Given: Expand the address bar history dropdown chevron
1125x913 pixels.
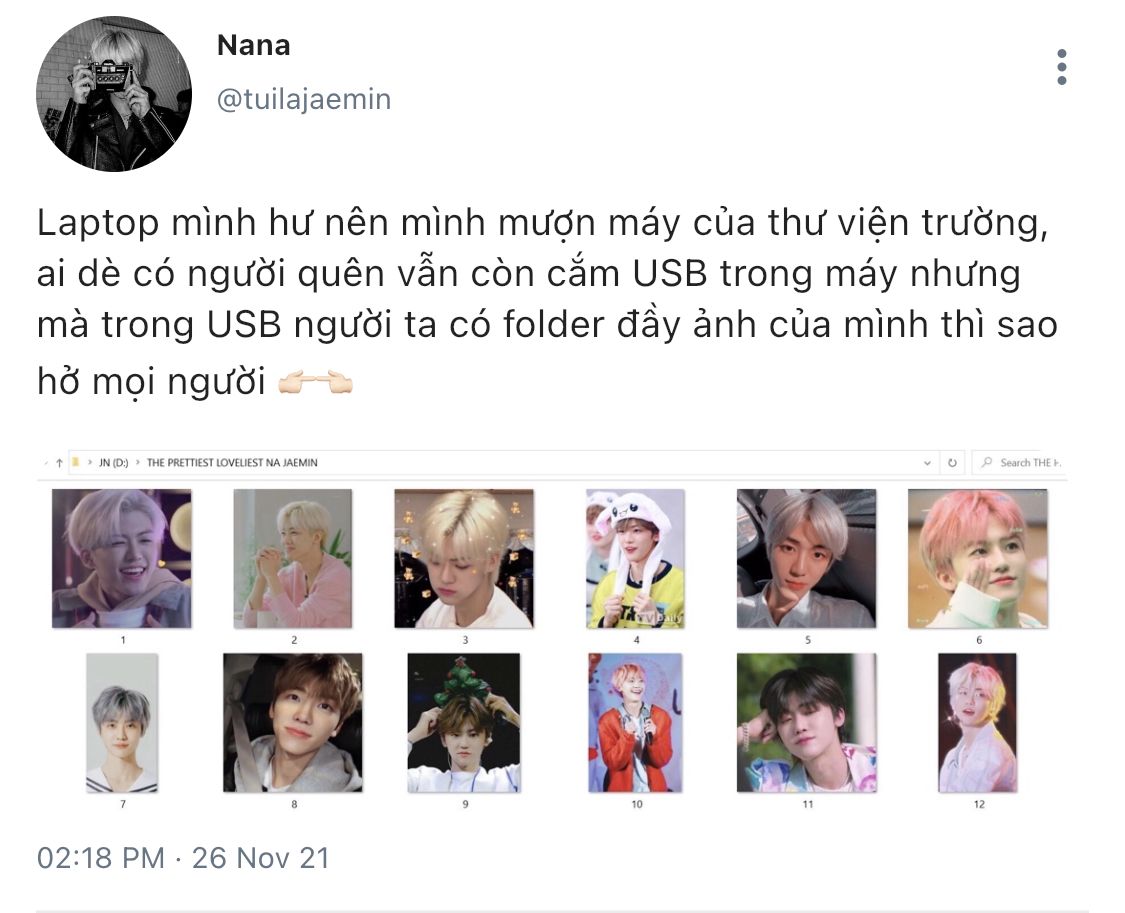Looking at the screenshot, I should pyautogui.click(x=928, y=463).
